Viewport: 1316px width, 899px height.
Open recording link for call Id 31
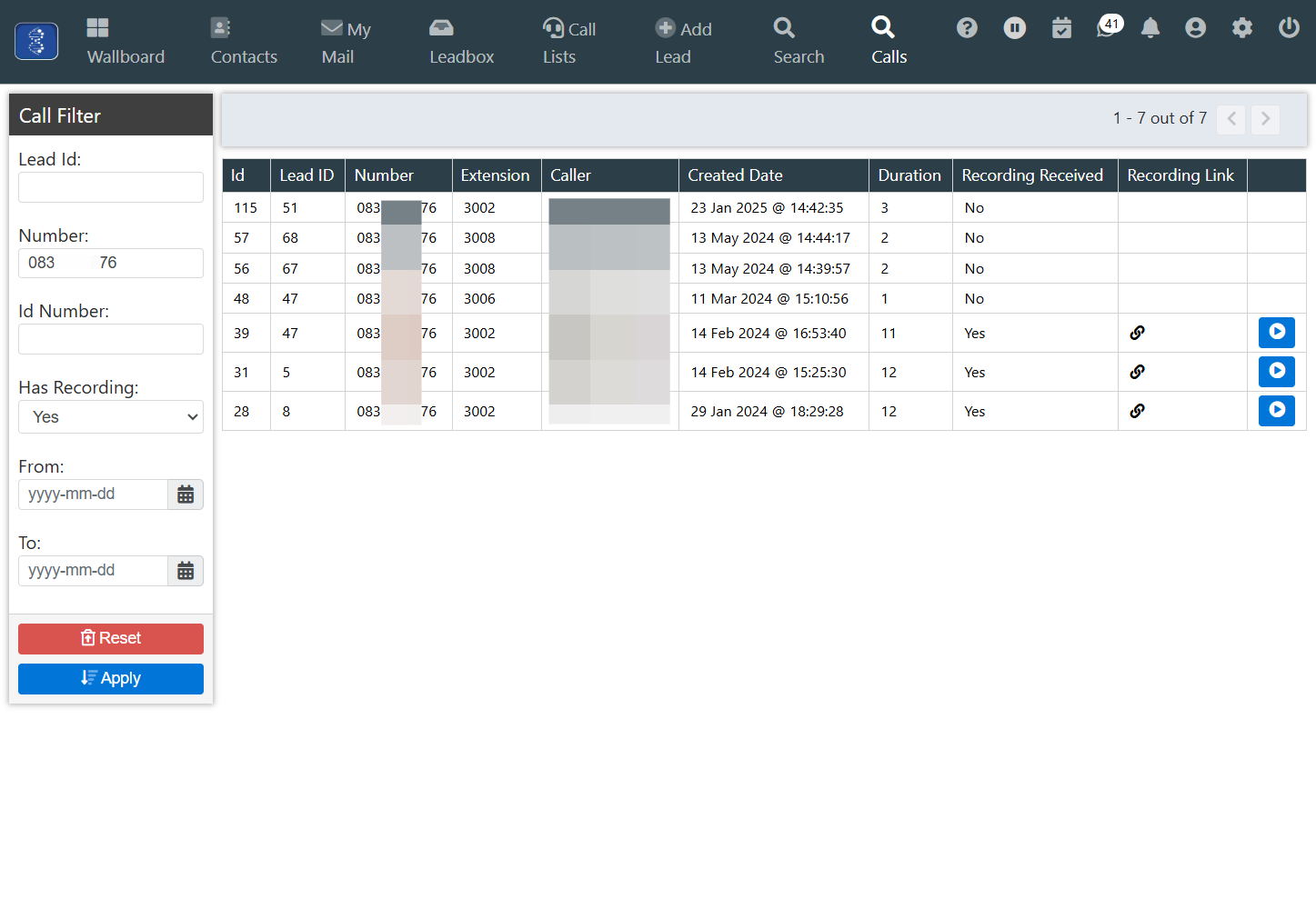1137,372
